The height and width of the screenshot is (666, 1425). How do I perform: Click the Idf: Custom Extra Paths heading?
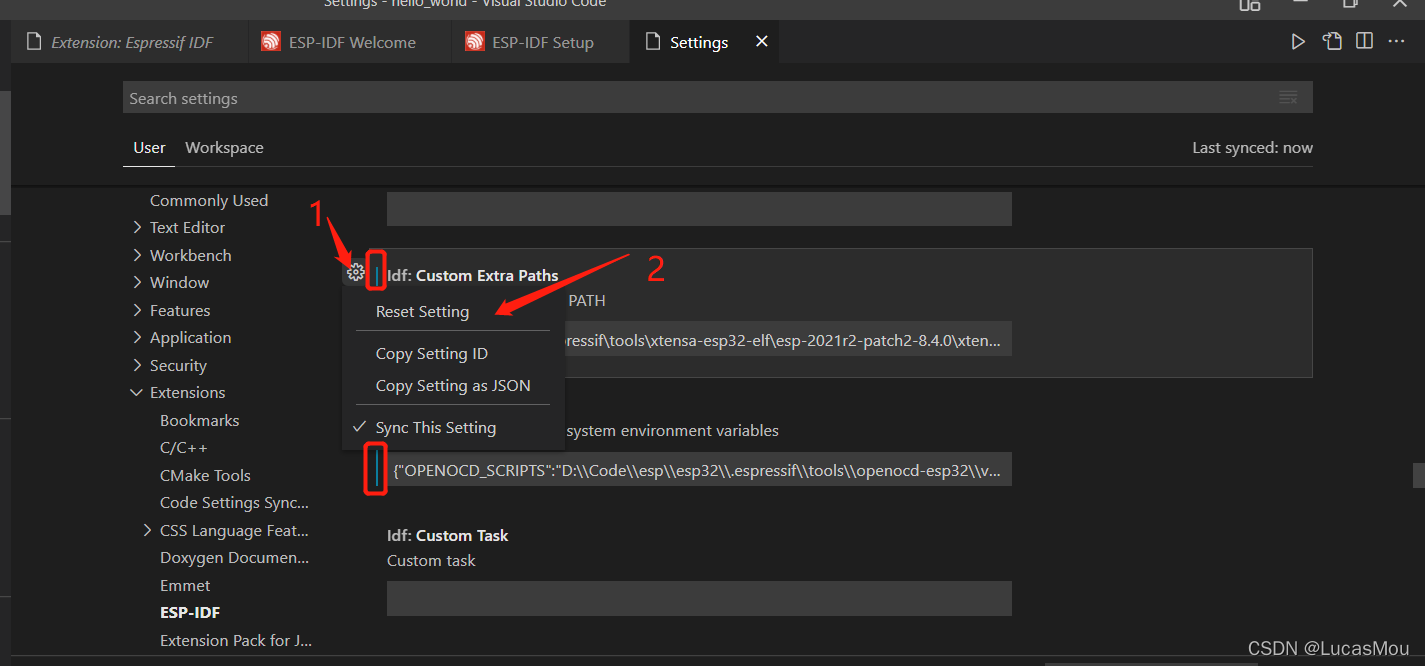(473, 276)
